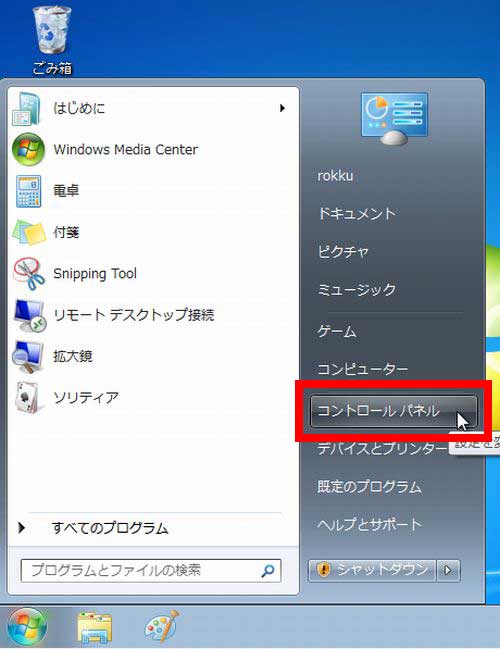Click the 電卓 label text
500x649 pixels.
(x=66, y=191)
